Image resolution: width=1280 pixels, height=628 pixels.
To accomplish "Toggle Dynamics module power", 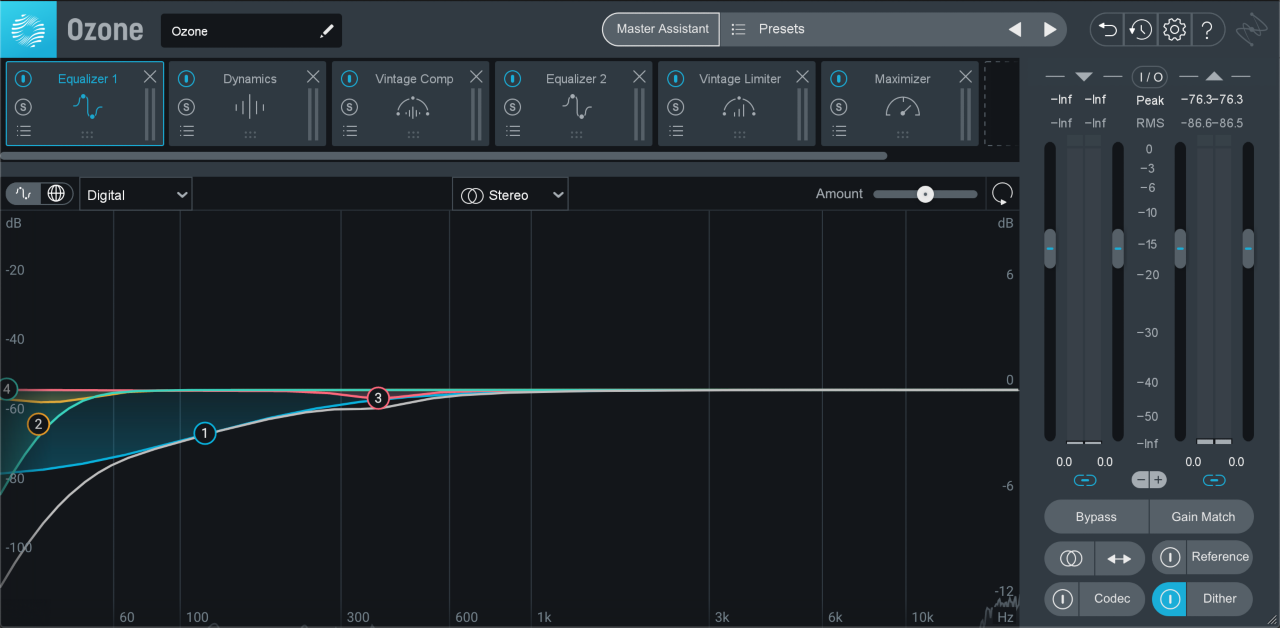I will coord(187,79).
